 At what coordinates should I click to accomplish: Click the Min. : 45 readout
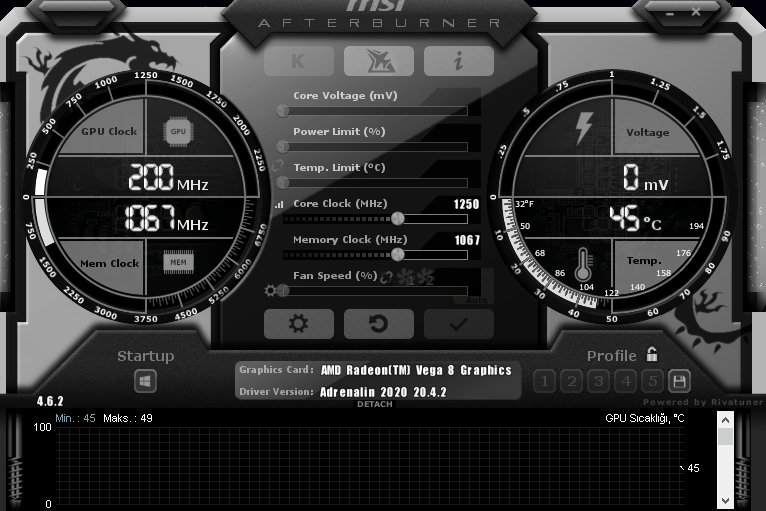(75, 418)
